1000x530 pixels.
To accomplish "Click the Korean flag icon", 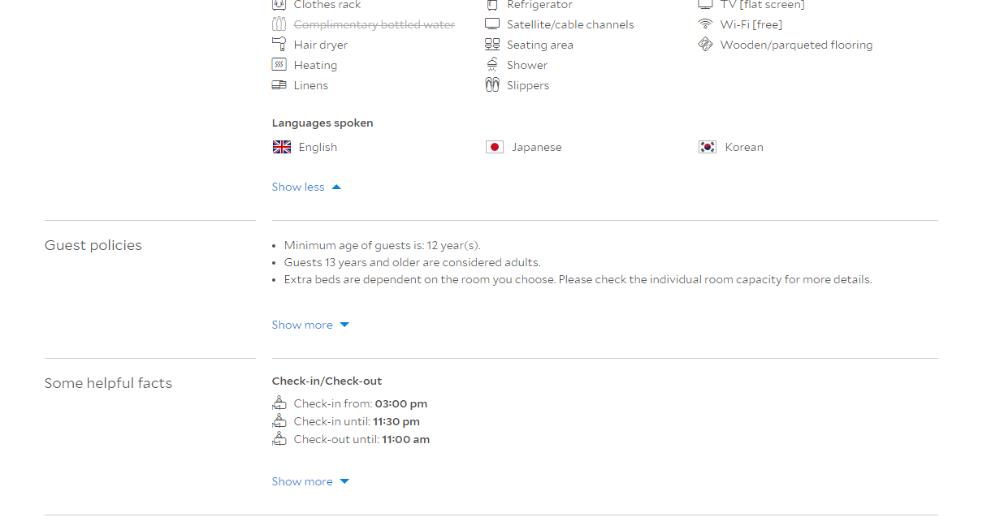I will point(707,147).
